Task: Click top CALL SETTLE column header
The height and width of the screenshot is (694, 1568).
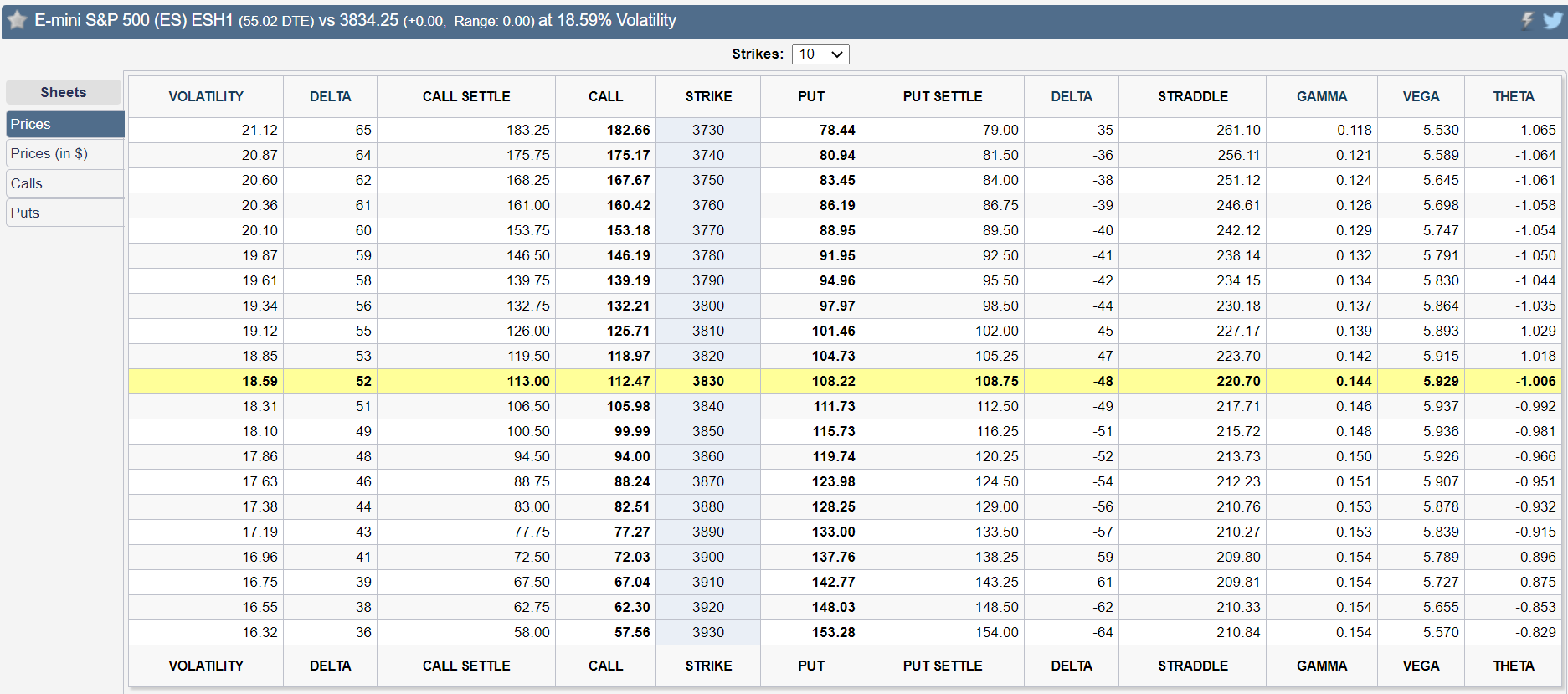Action: click(466, 97)
